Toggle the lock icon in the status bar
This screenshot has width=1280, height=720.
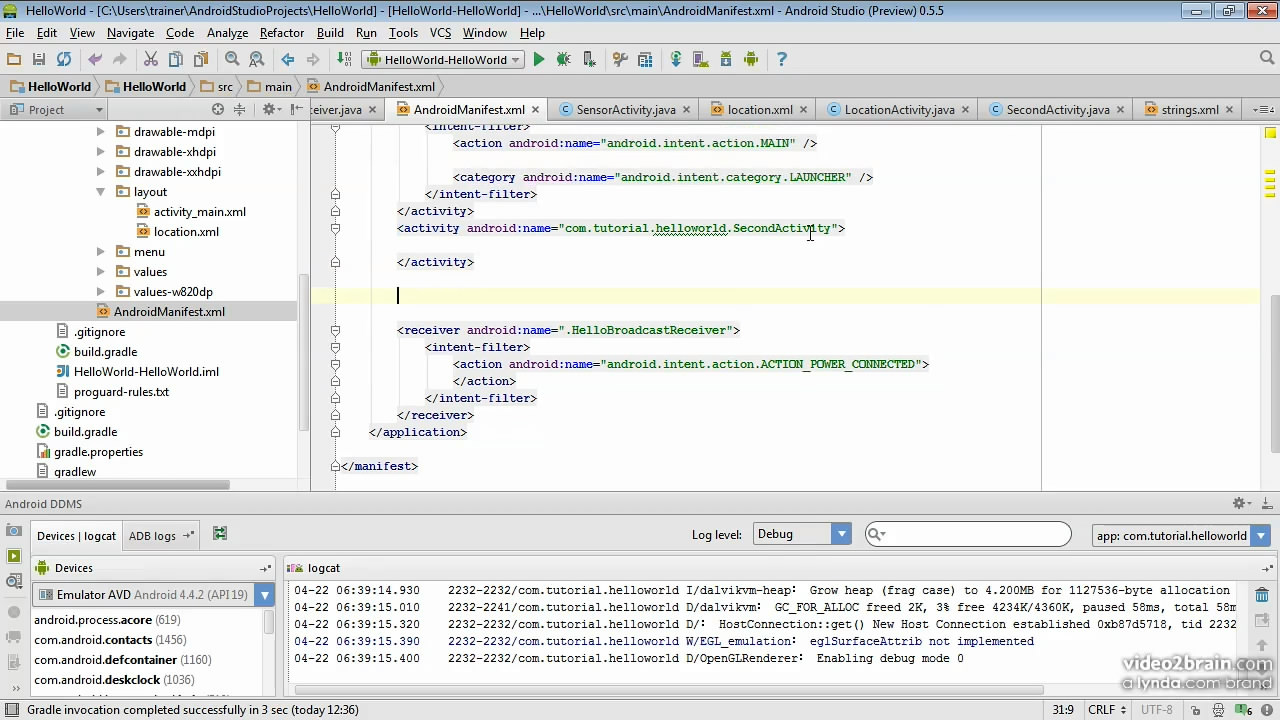pyautogui.click(x=1195, y=710)
